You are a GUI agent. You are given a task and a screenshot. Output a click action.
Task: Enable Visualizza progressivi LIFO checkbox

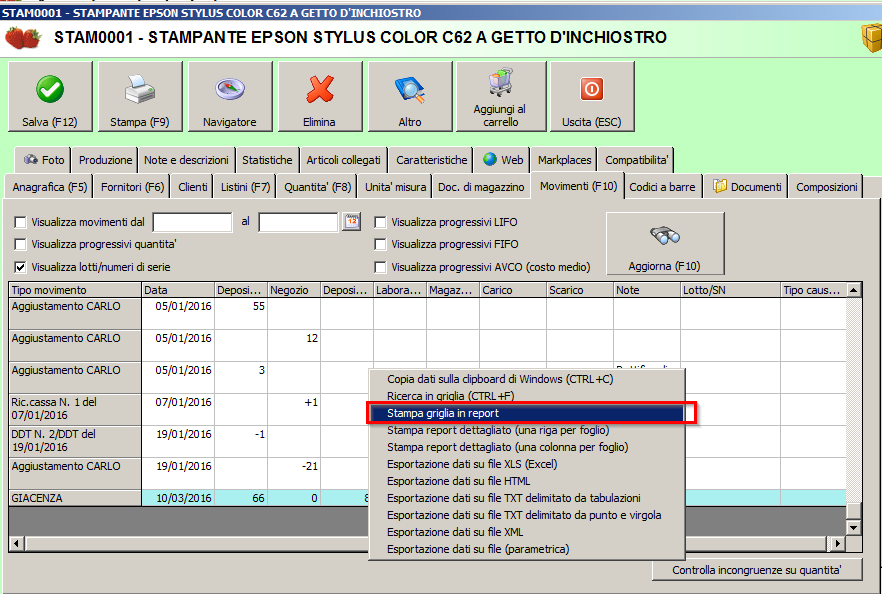[x=380, y=222]
